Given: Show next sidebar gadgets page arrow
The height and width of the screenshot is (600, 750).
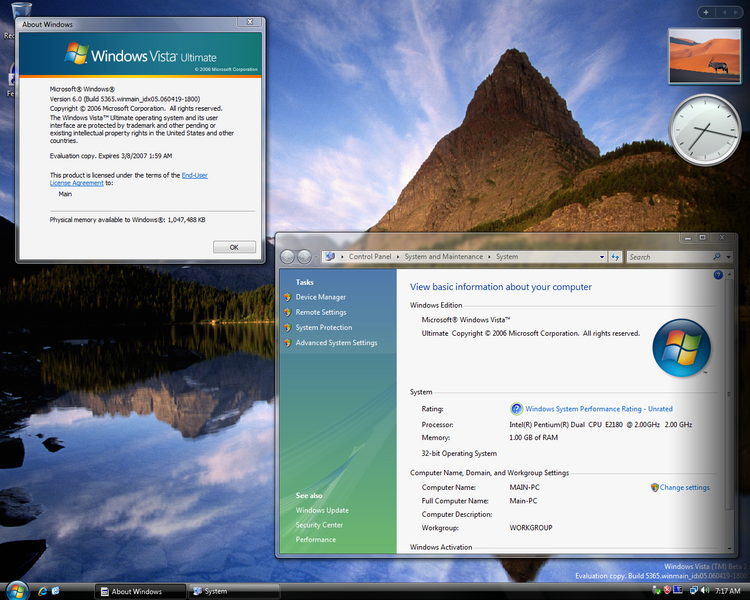Looking at the screenshot, I should tap(736, 12).
